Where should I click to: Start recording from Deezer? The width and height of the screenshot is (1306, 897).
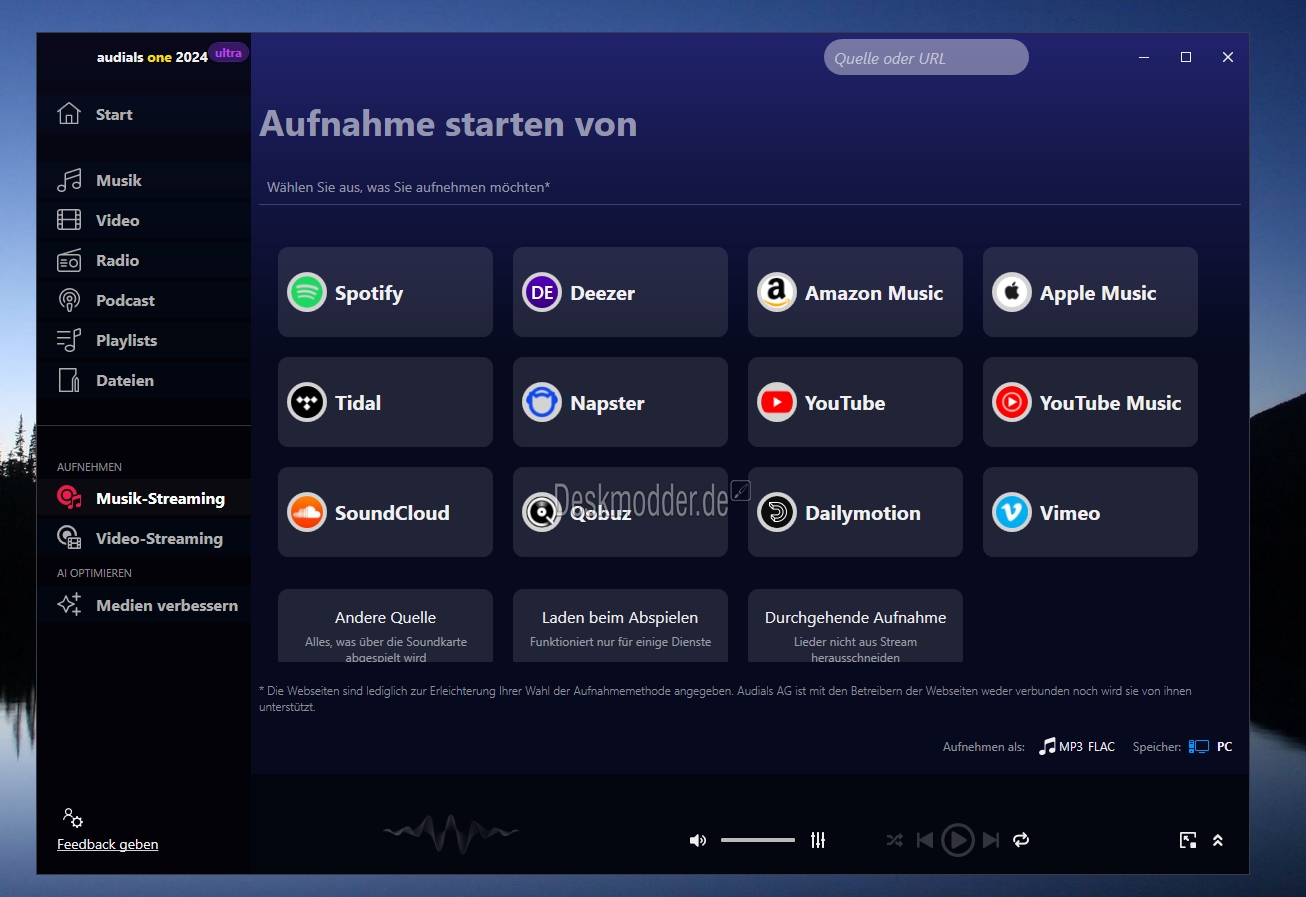point(620,292)
